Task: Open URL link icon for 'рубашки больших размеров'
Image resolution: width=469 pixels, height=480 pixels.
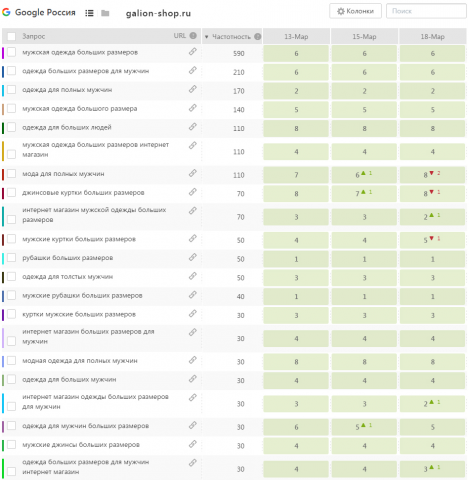Action: 193,257
